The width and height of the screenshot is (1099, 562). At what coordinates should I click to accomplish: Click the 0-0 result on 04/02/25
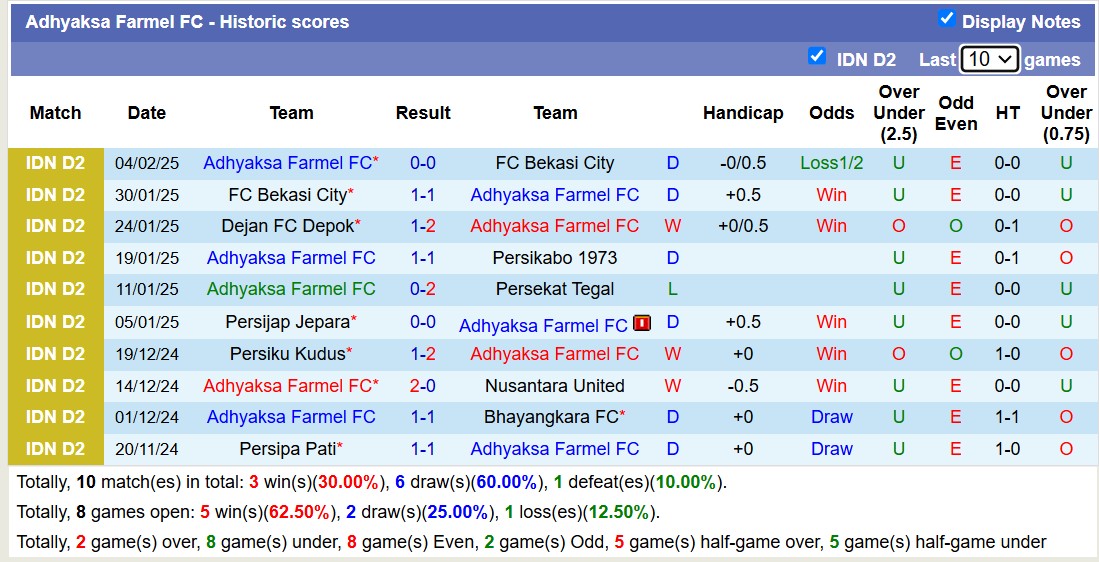pyautogui.click(x=423, y=163)
